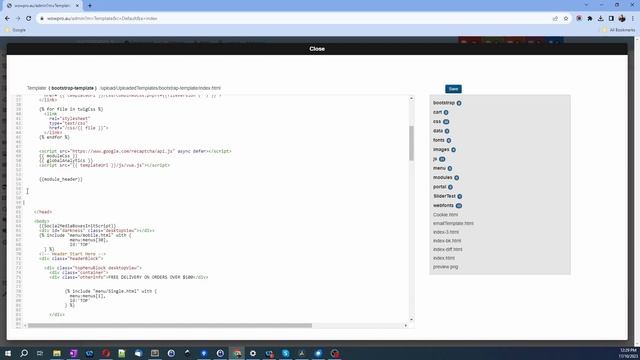Viewport: 640px width, 360px height.
Task: Open the menu folder
Action: (x=439, y=168)
